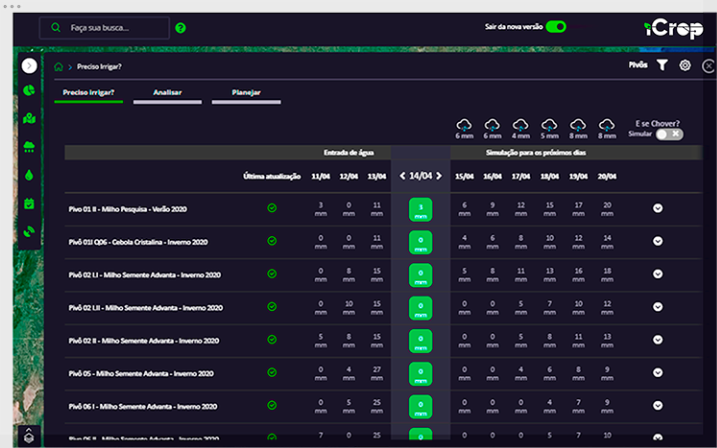Image resolution: width=717 pixels, height=448 pixels.
Task: Click the 14/04 current date label
Action: point(421,176)
